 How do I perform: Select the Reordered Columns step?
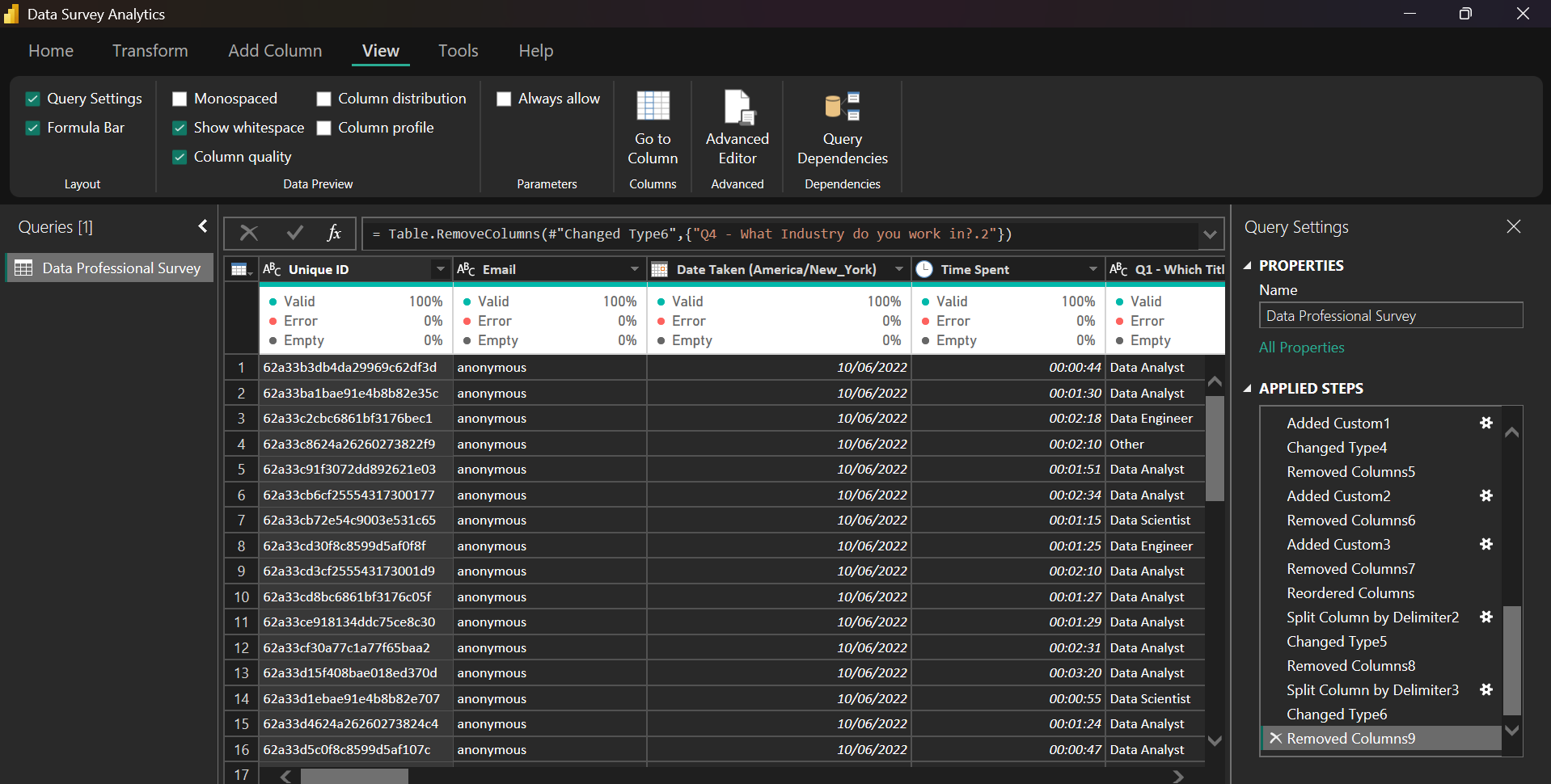click(x=1350, y=592)
